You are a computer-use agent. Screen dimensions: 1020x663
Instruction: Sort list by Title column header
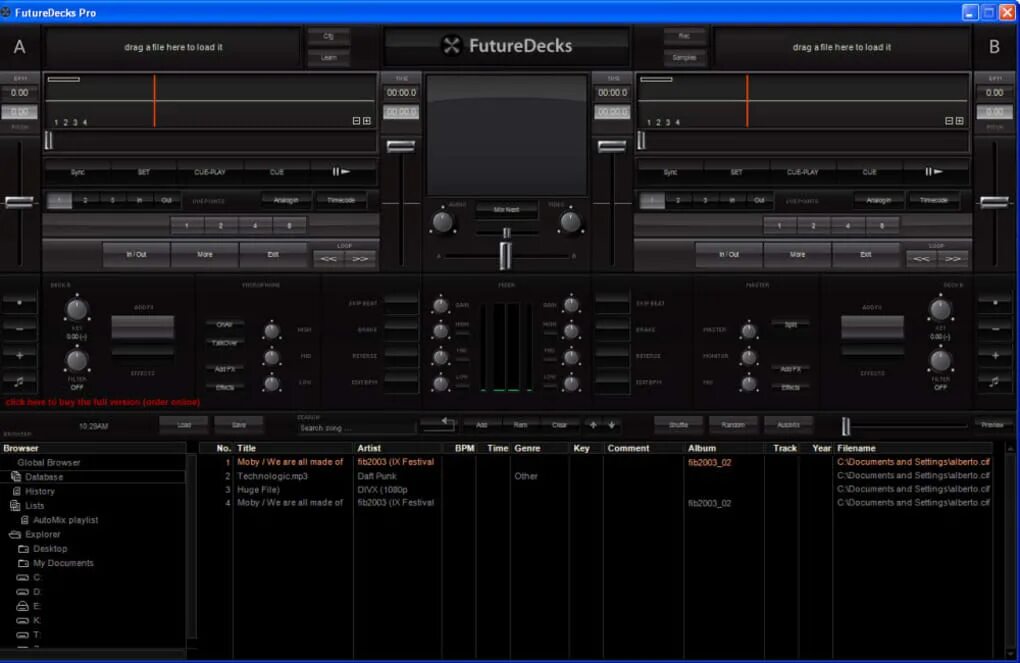(293, 448)
